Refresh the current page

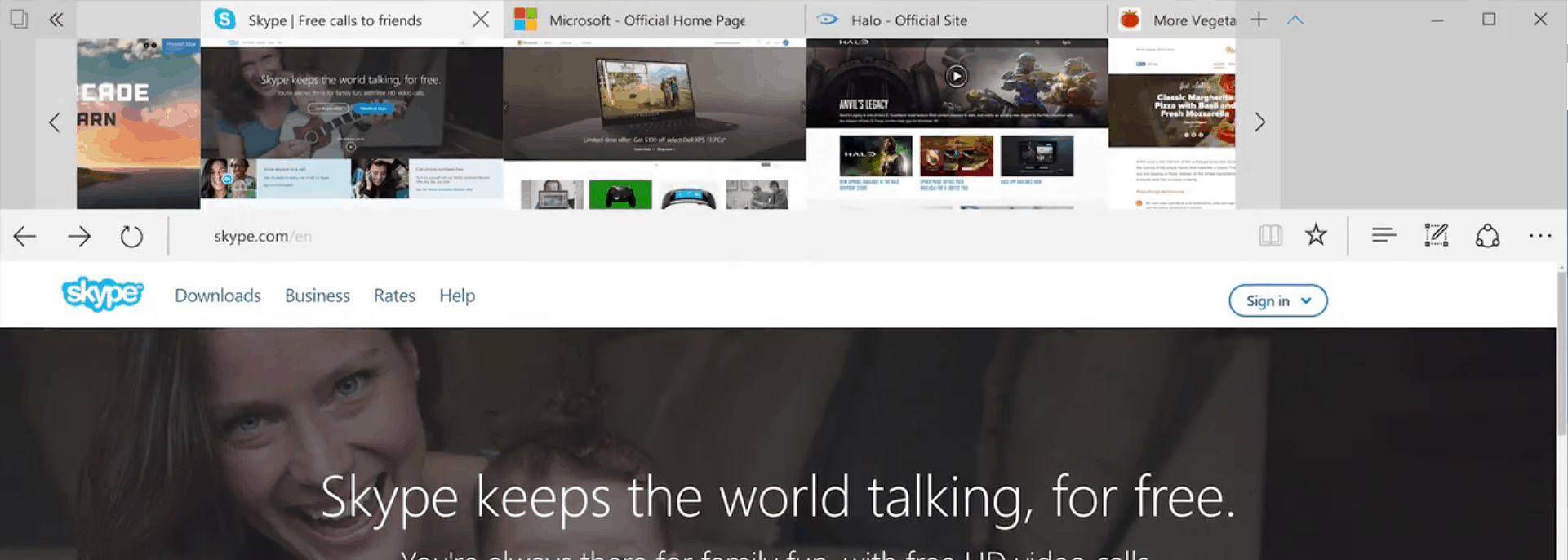point(131,237)
